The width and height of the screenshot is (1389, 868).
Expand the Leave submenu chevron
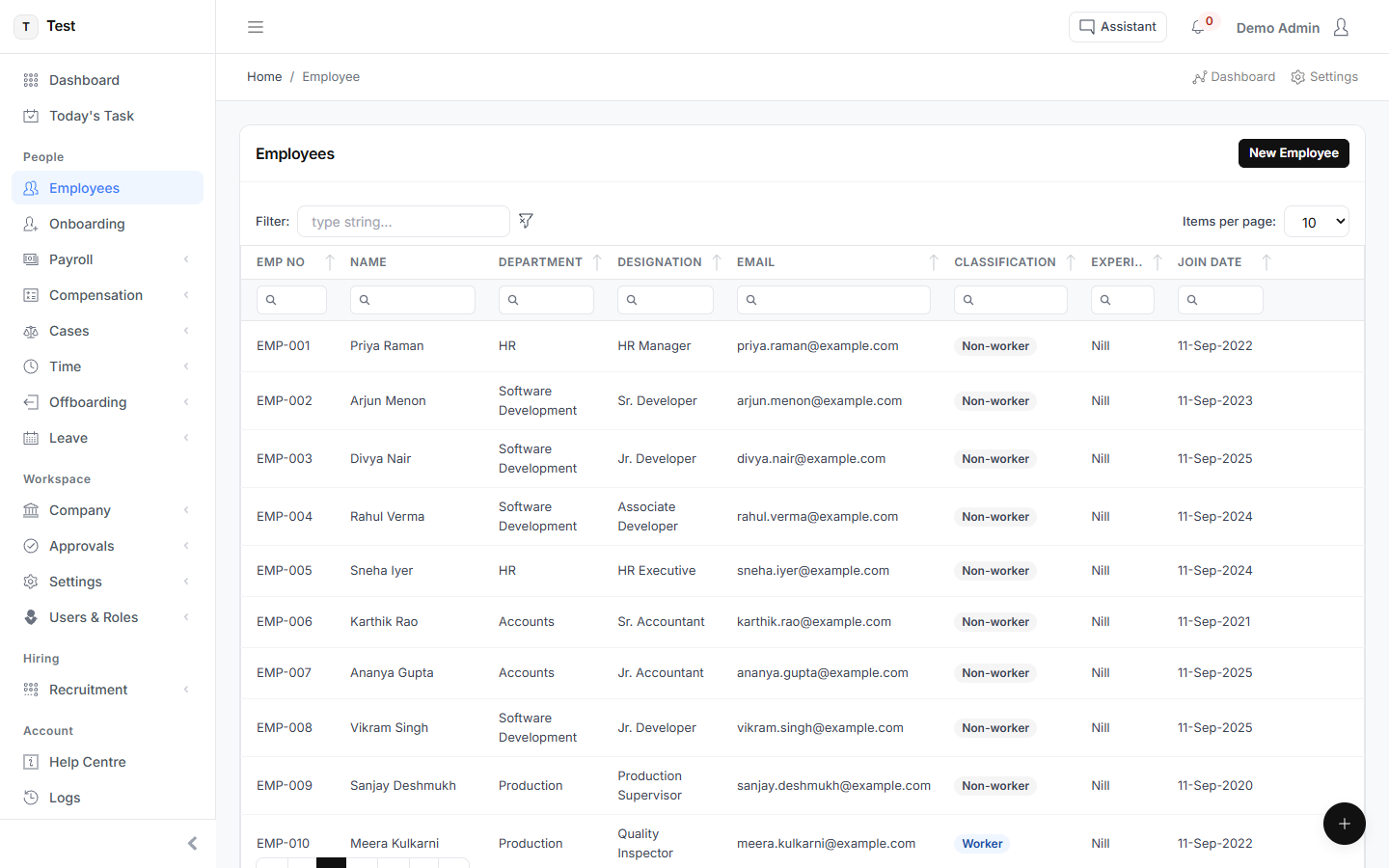point(186,438)
